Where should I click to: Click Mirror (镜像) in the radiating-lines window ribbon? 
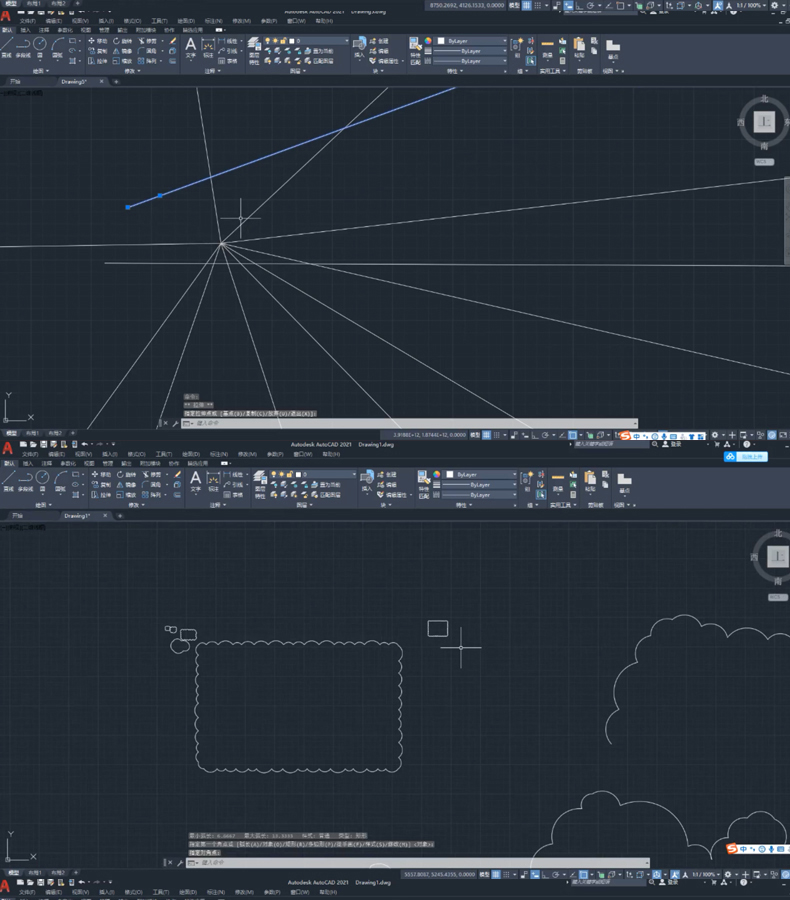pos(122,51)
